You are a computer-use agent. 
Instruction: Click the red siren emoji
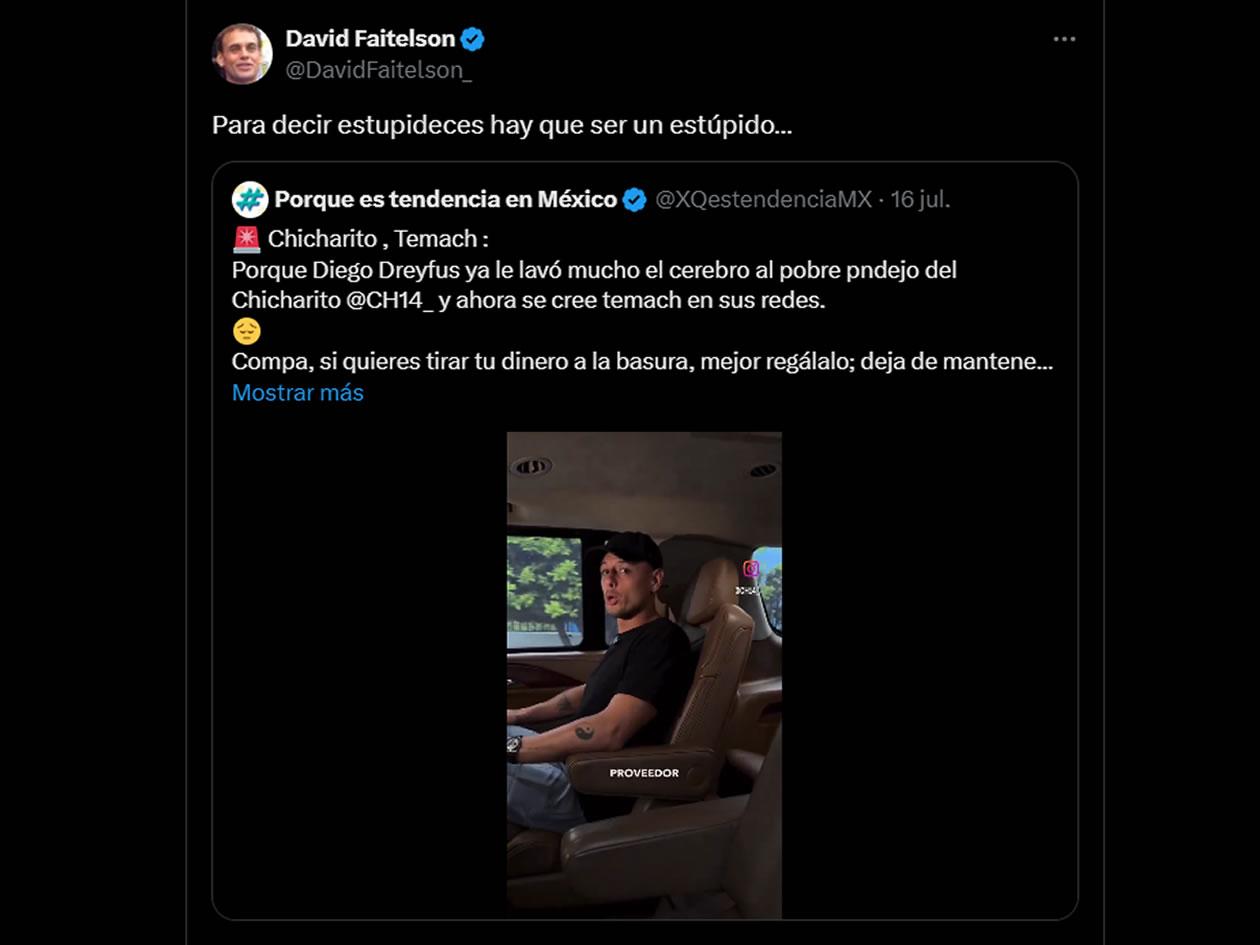point(246,240)
